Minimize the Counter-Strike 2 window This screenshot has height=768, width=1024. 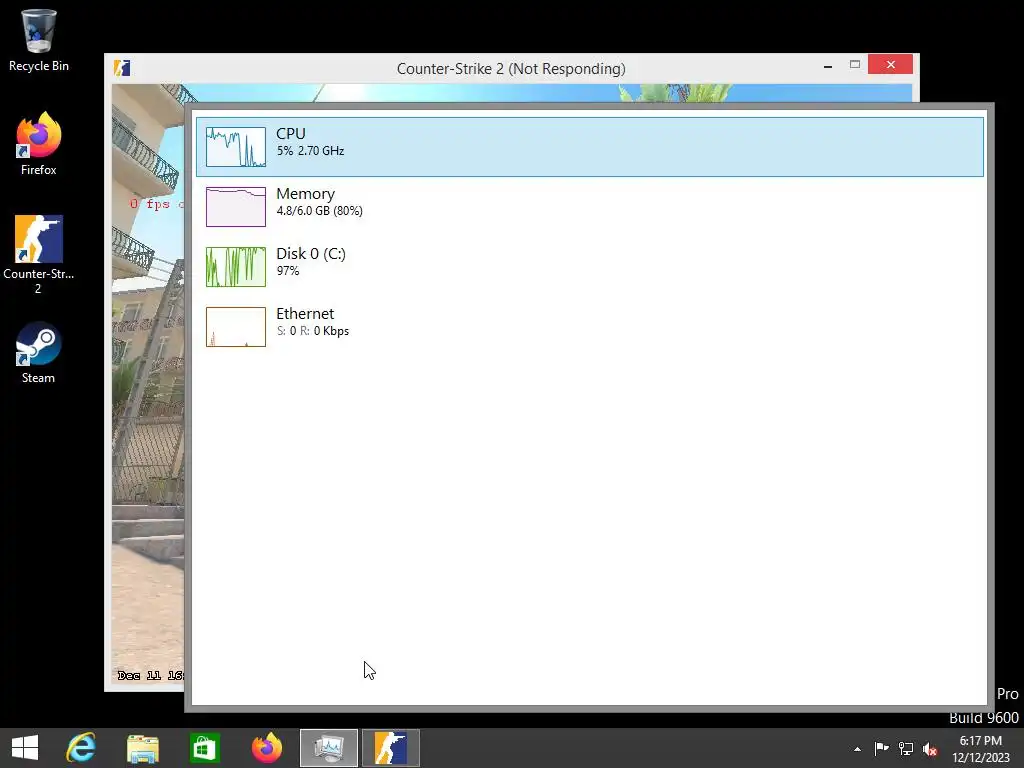pos(828,65)
